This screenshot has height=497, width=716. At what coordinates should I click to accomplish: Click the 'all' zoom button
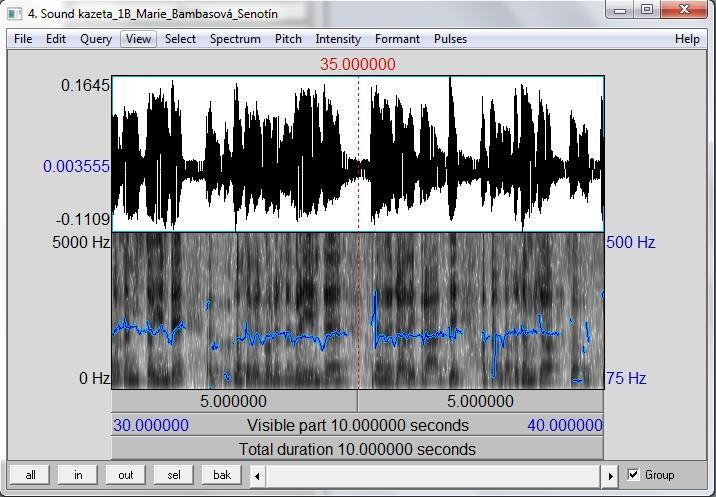tap(31, 475)
